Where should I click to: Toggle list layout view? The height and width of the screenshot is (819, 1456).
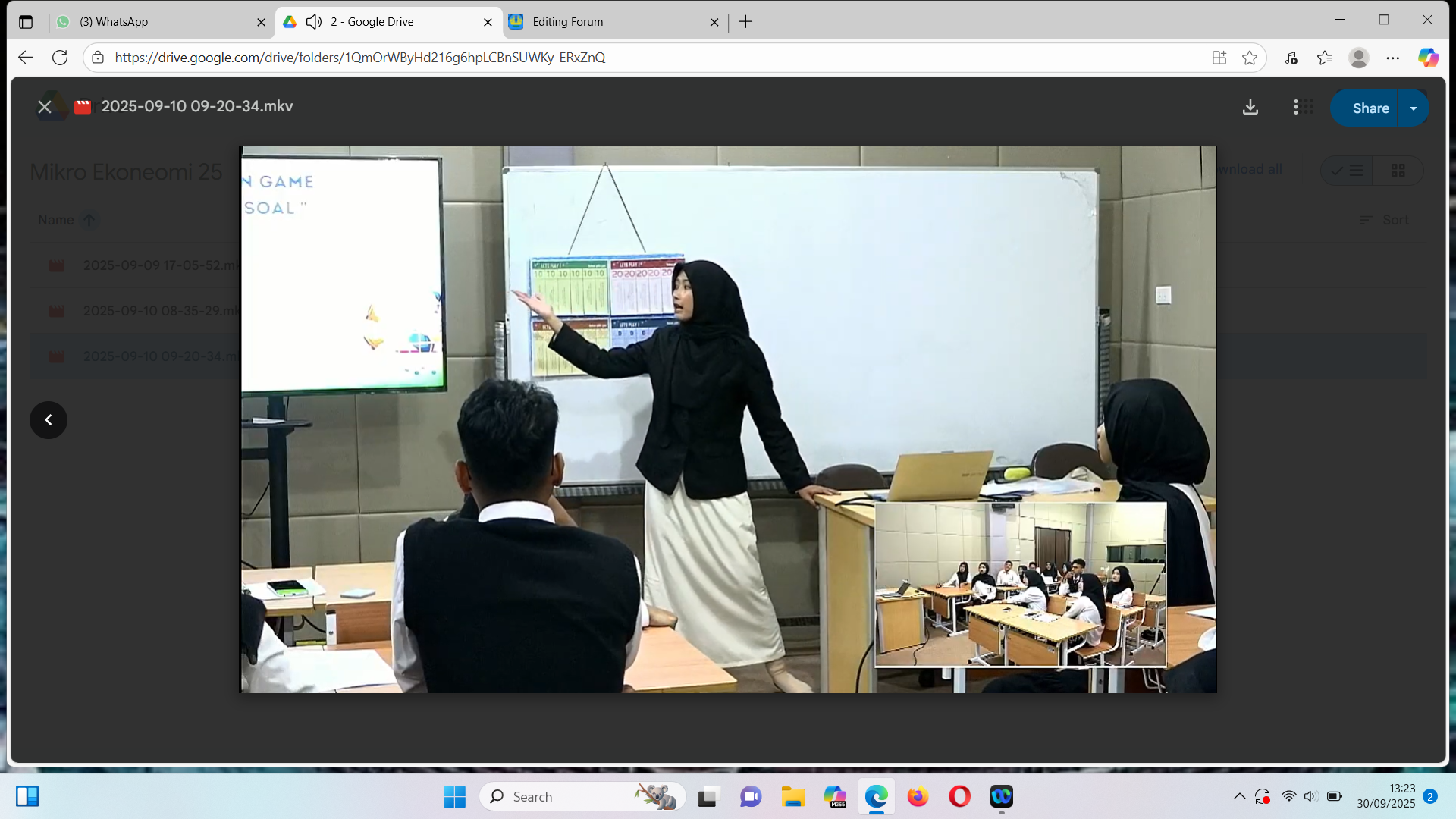tap(1348, 171)
